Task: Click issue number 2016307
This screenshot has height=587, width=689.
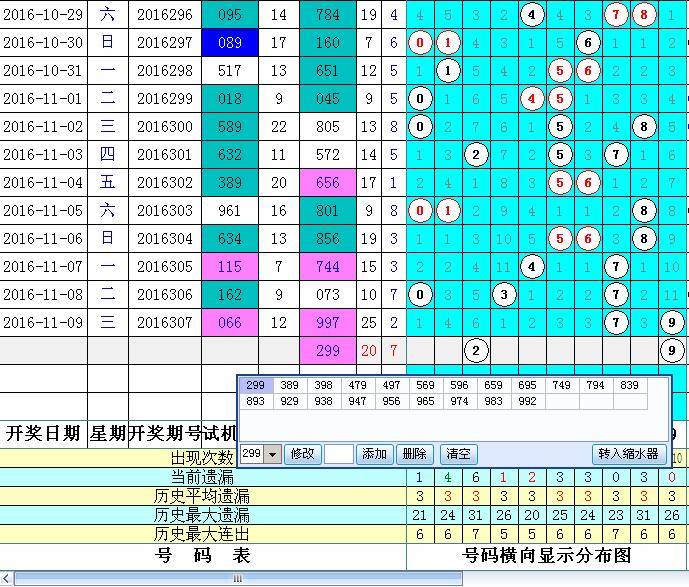Action: 165,323
